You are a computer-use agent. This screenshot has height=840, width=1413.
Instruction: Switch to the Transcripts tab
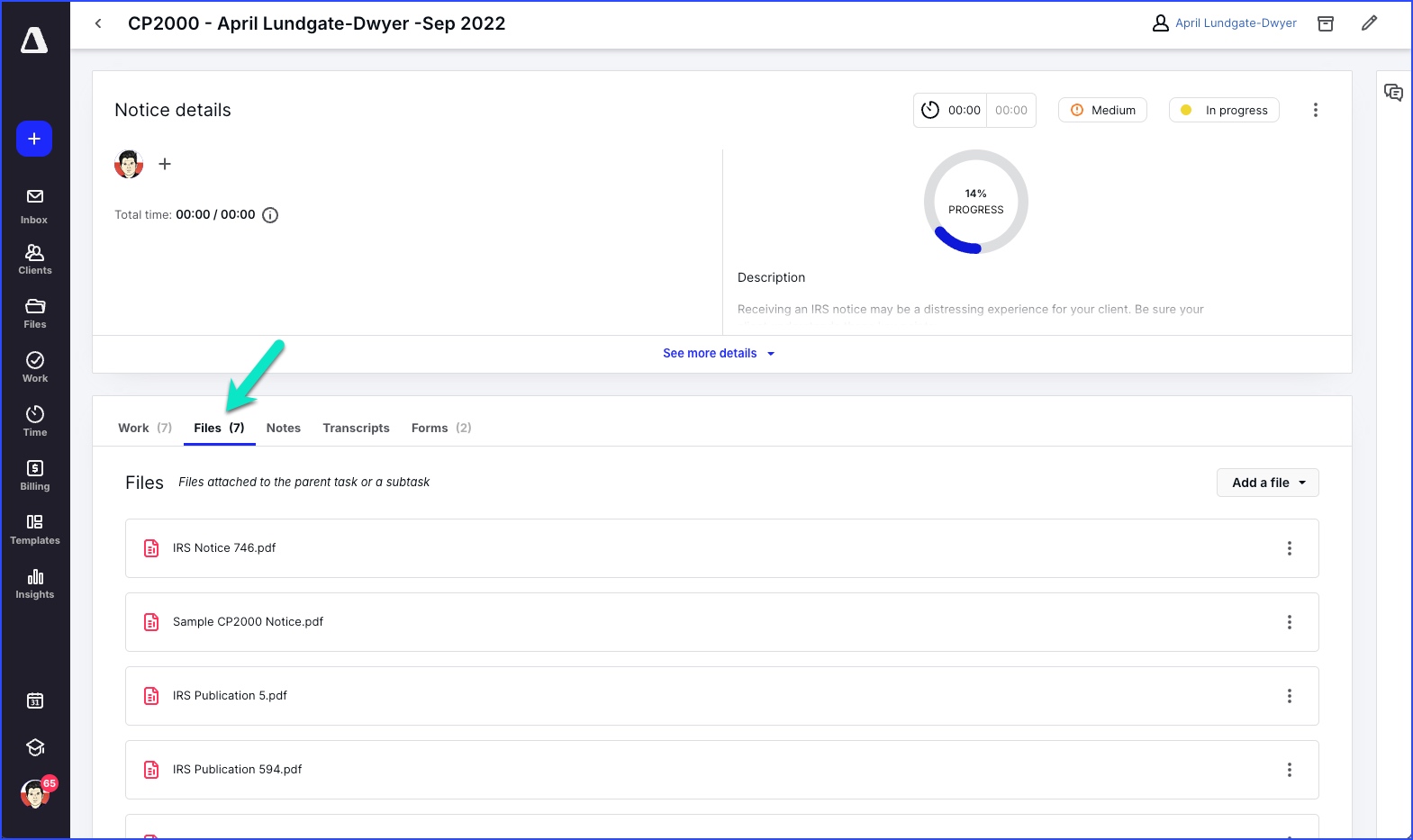[356, 428]
